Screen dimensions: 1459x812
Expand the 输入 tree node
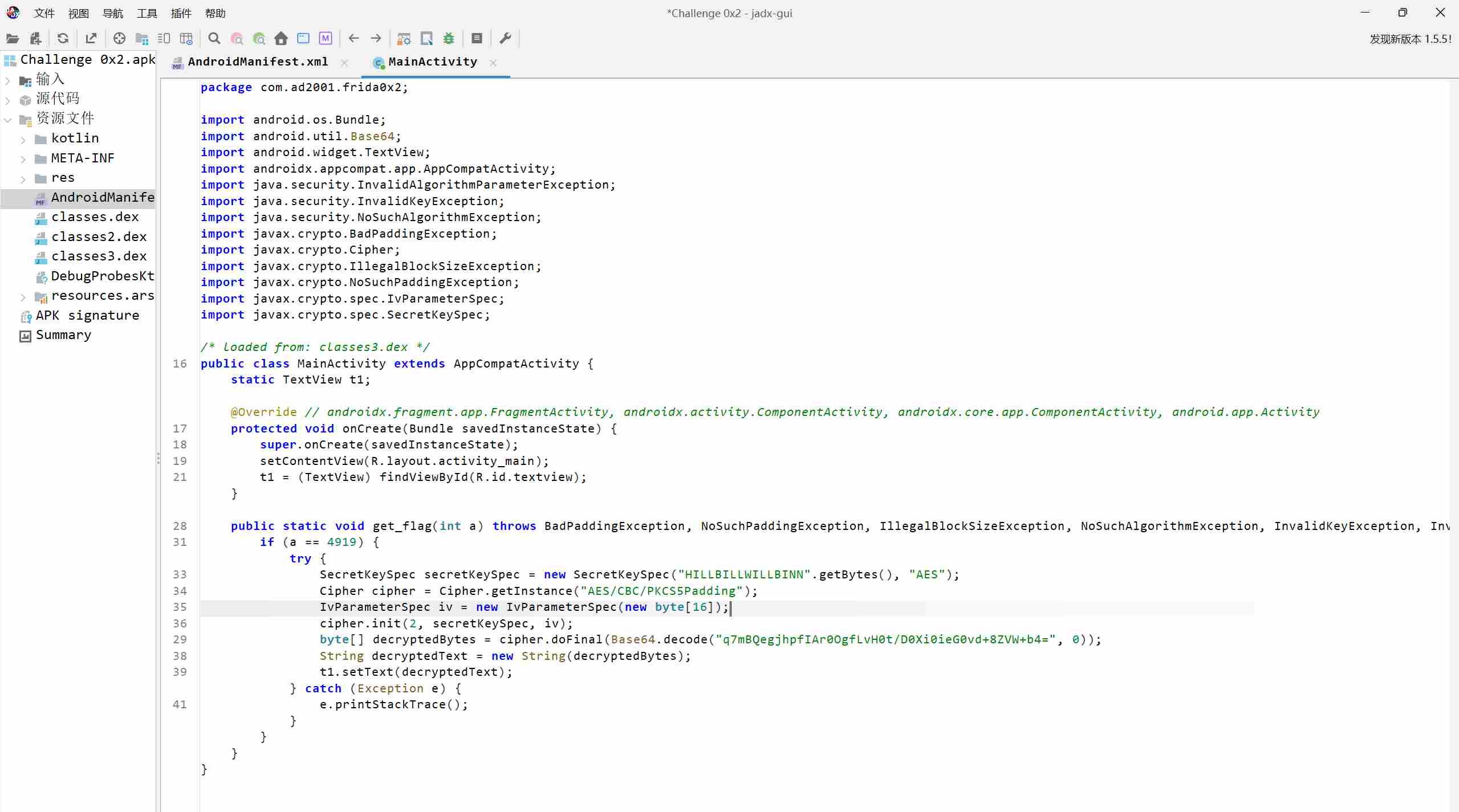[8, 81]
